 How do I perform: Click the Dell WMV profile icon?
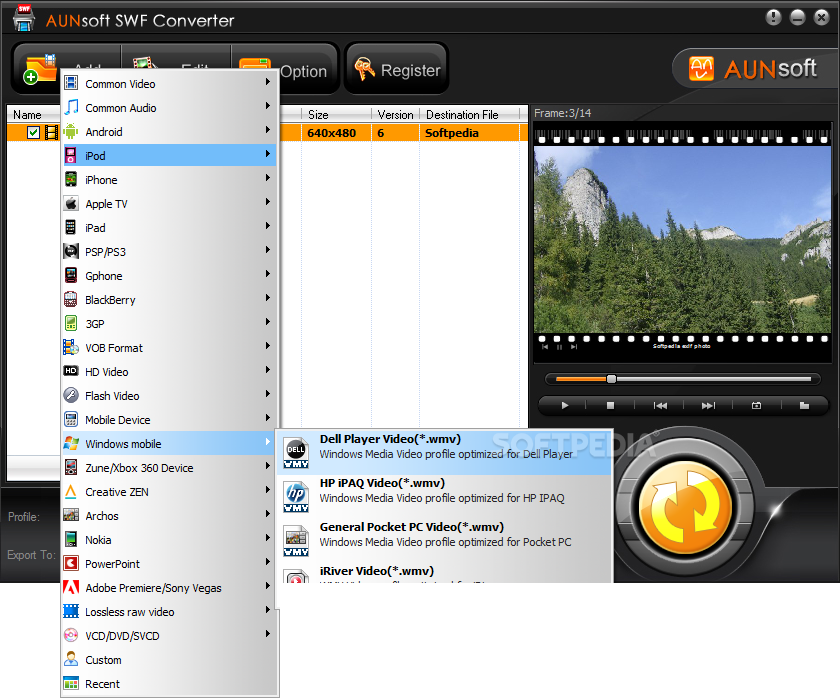tap(296, 453)
